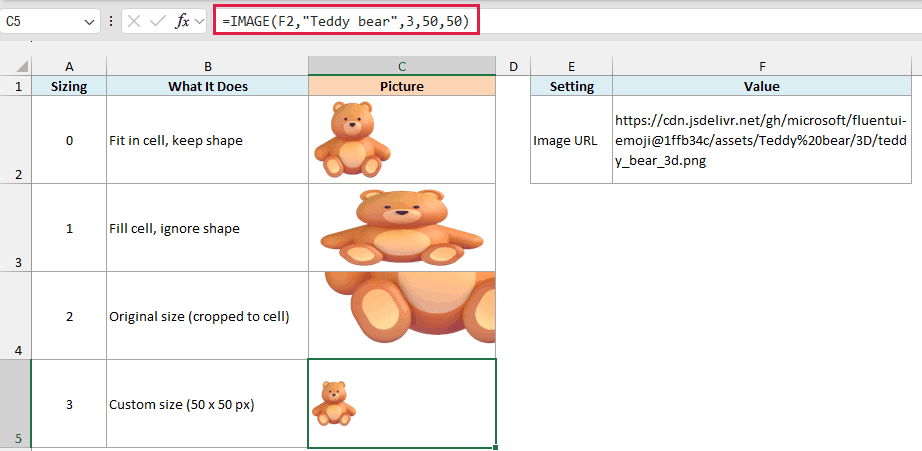This screenshot has height=451, width=922.
Task: Click the Image URL label cell
Action: click(572, 139)
